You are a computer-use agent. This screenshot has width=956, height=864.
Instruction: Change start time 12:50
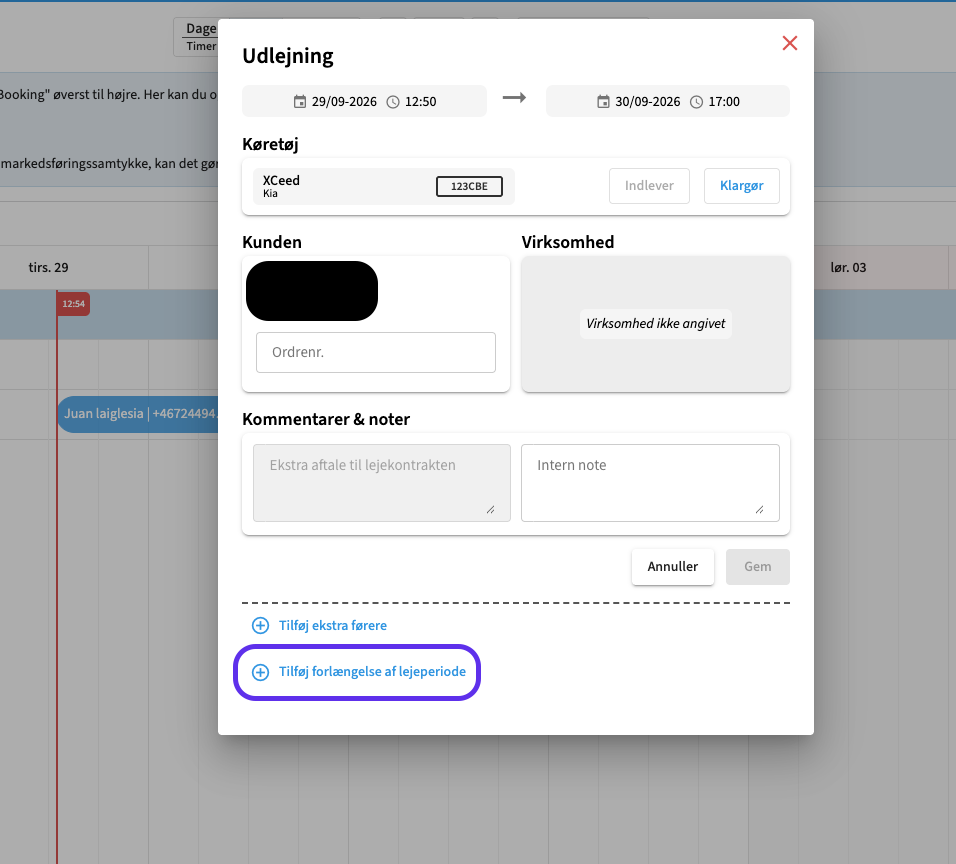[421, 102]
